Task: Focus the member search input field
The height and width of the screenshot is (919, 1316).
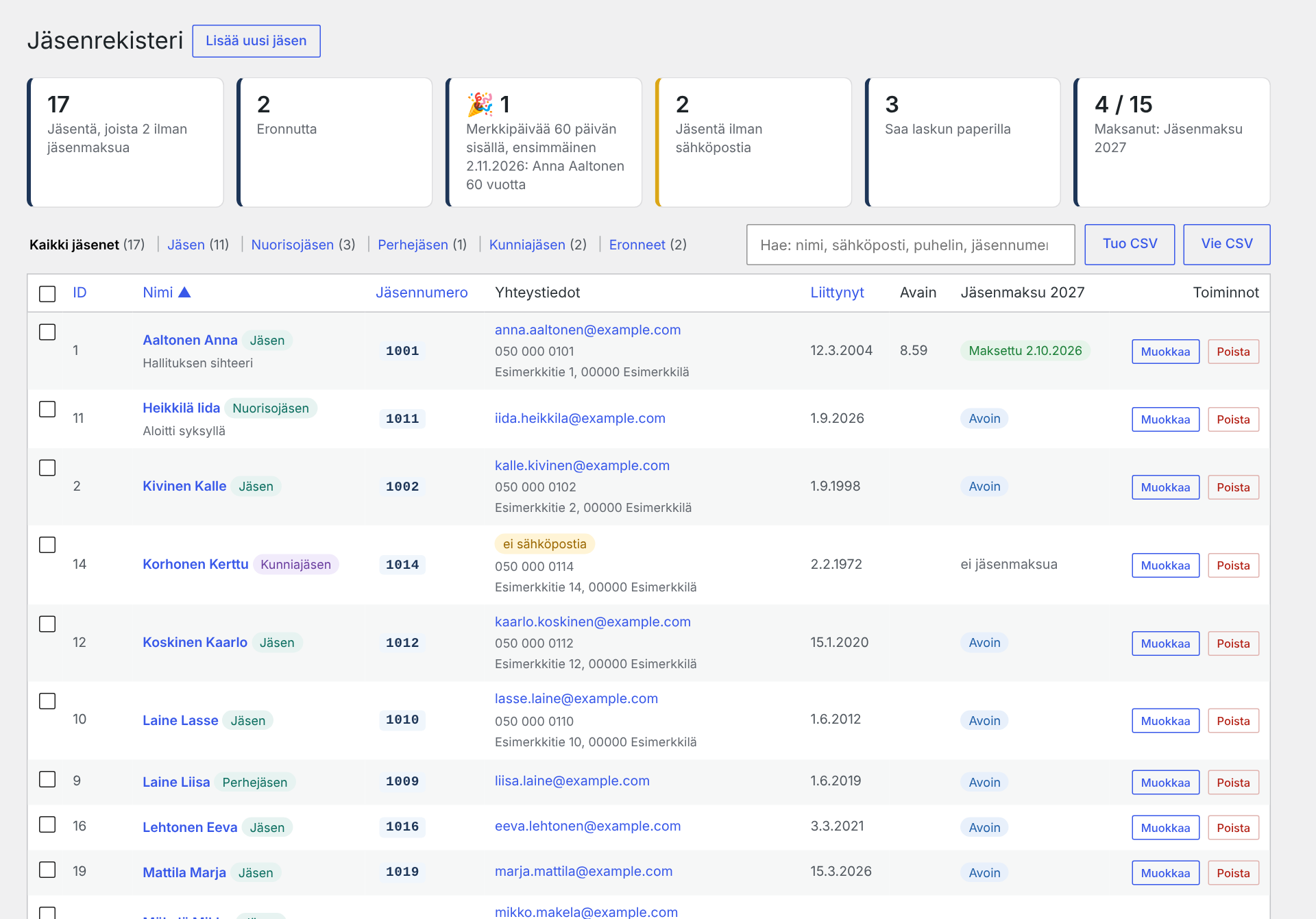Action: [910, 245]
